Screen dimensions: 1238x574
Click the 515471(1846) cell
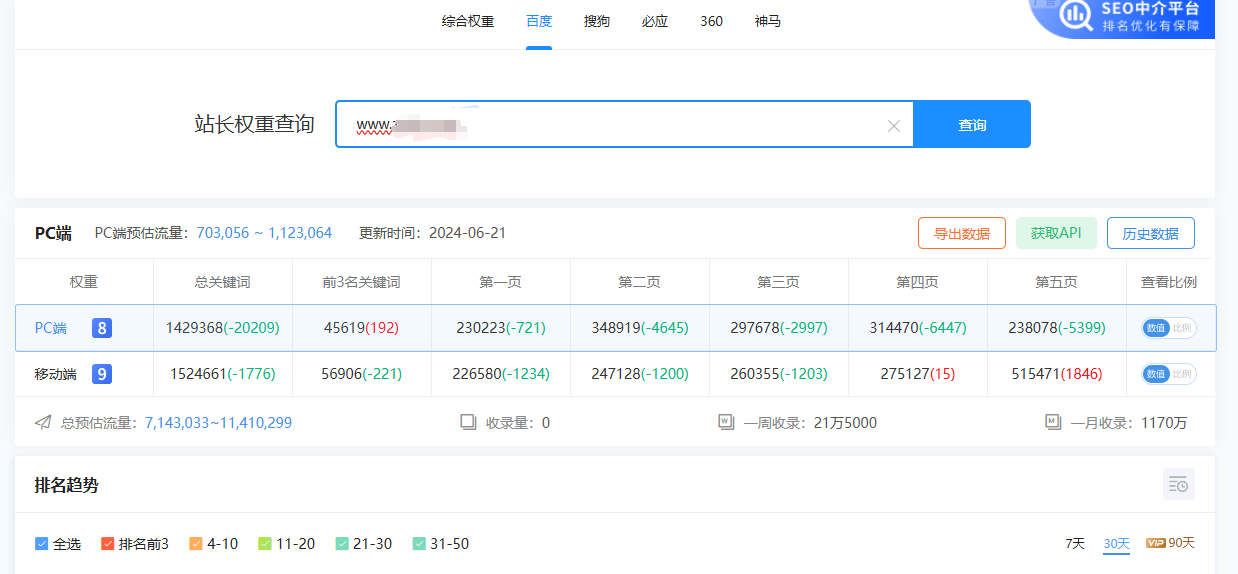click(1056, 374)
